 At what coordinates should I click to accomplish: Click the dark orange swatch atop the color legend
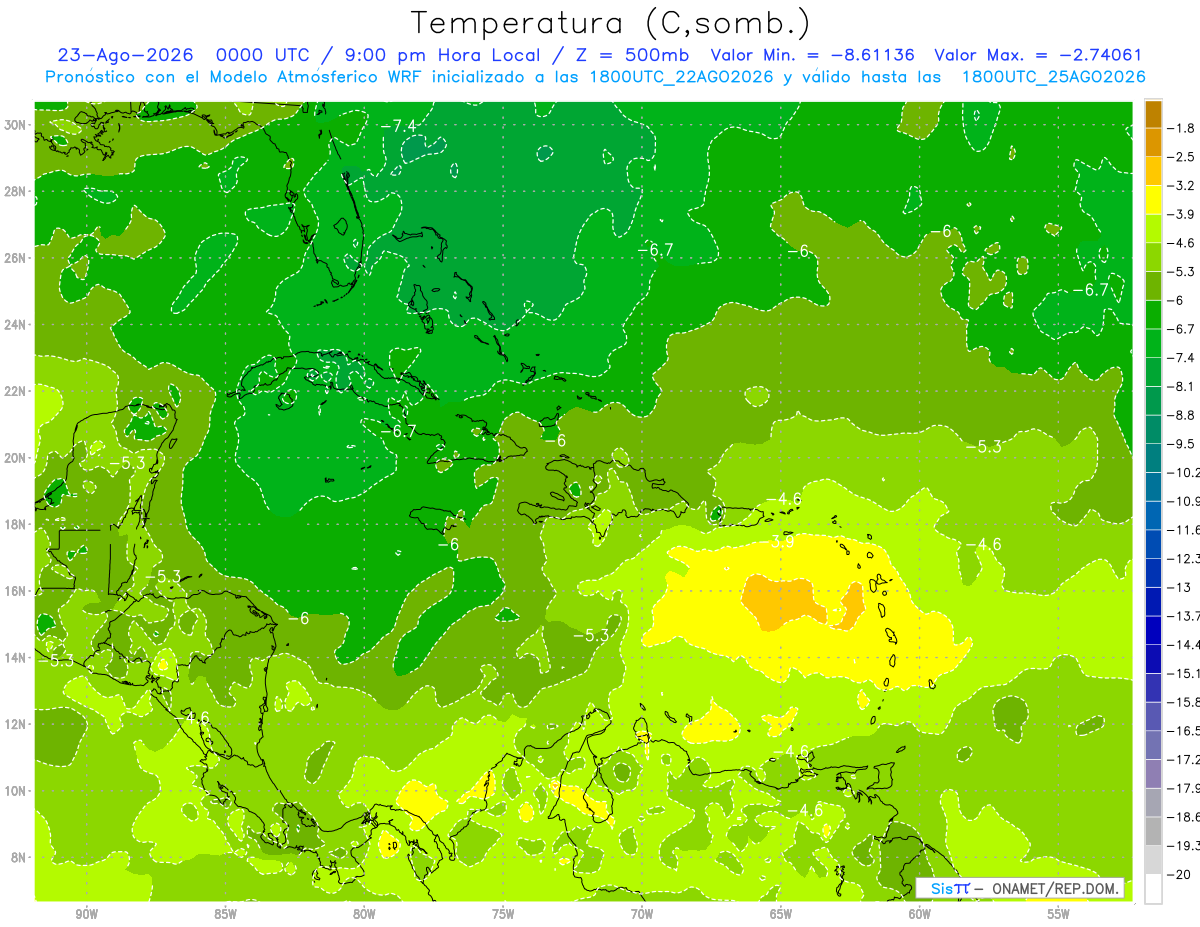(1153, 113)
